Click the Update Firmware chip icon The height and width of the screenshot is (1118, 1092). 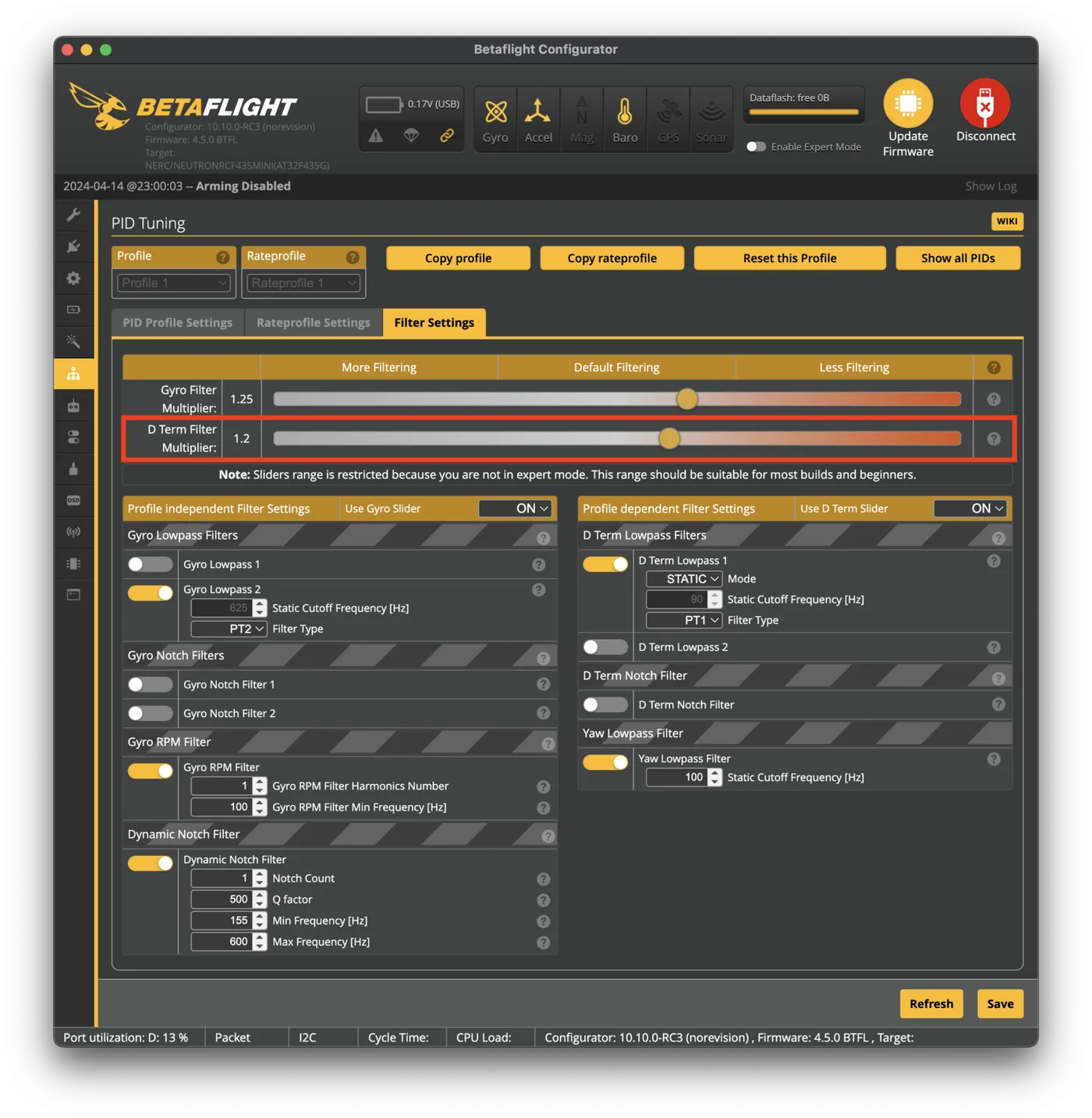(x=908, y=103)
